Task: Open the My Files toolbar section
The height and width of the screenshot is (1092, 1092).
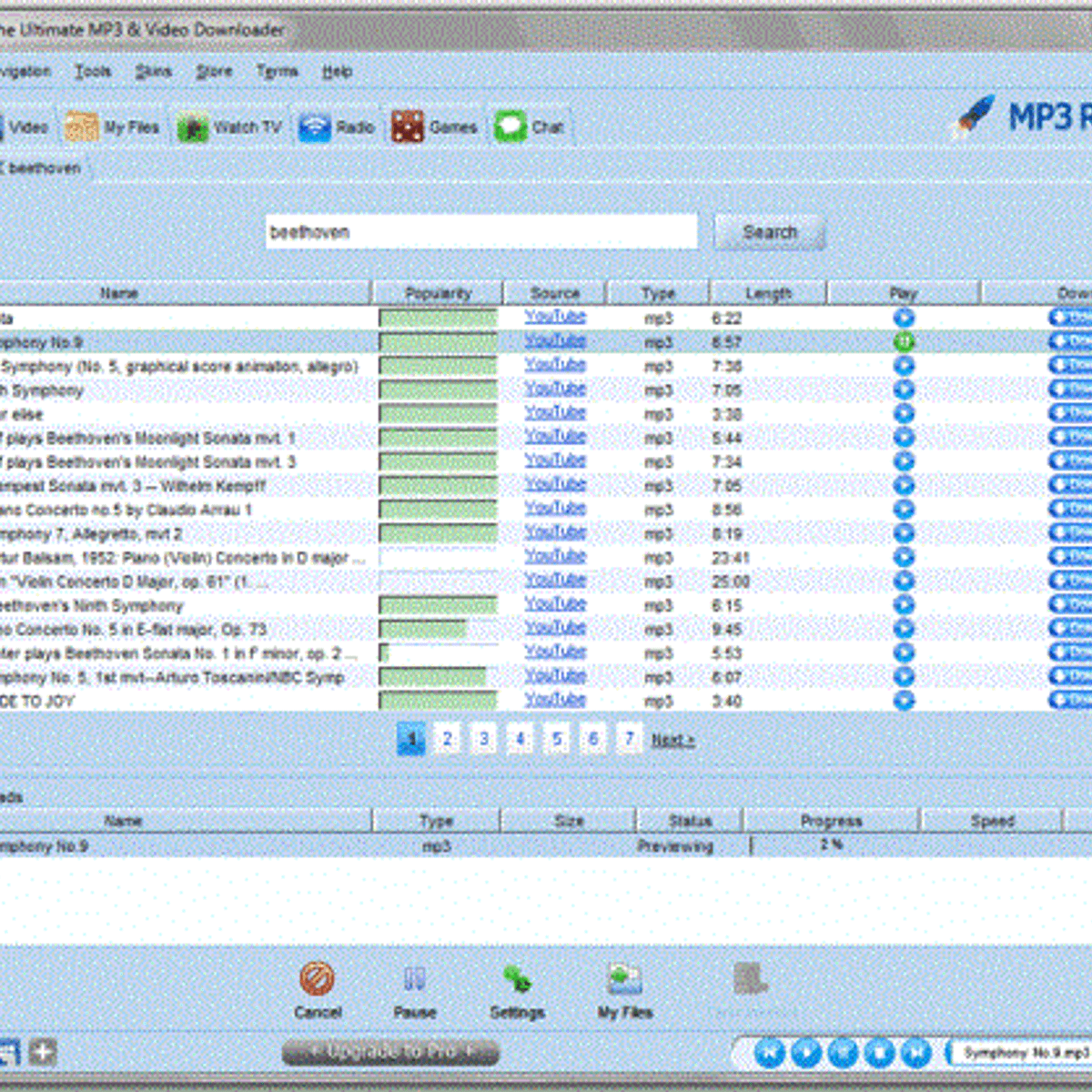Action: click(x=112, y=127)
